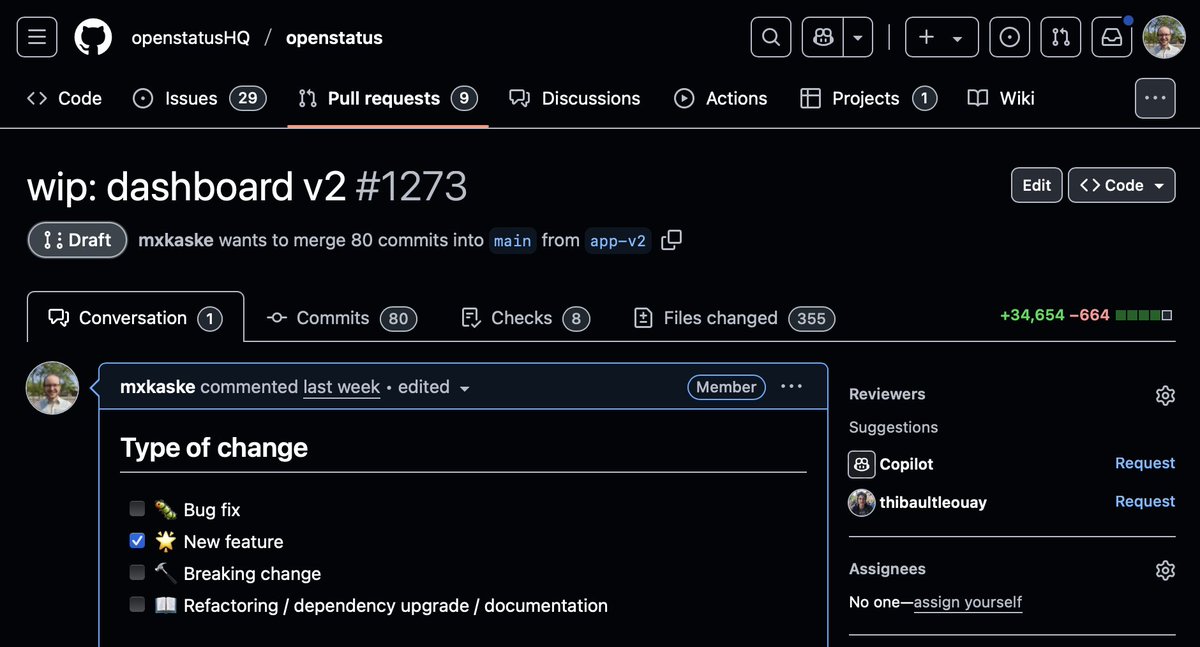The width and height of the screenshot is (1200, 647).
Task: Select the Commits tab
Action: (x=342, y=318)
